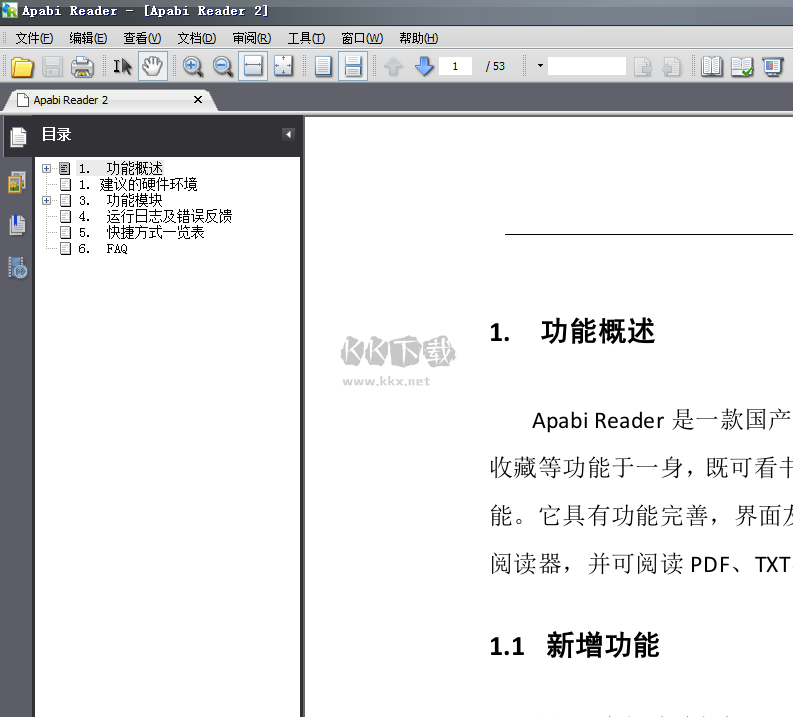
Task: Open the page thumbnails sidebar icon
Action: tap(17, 182)
